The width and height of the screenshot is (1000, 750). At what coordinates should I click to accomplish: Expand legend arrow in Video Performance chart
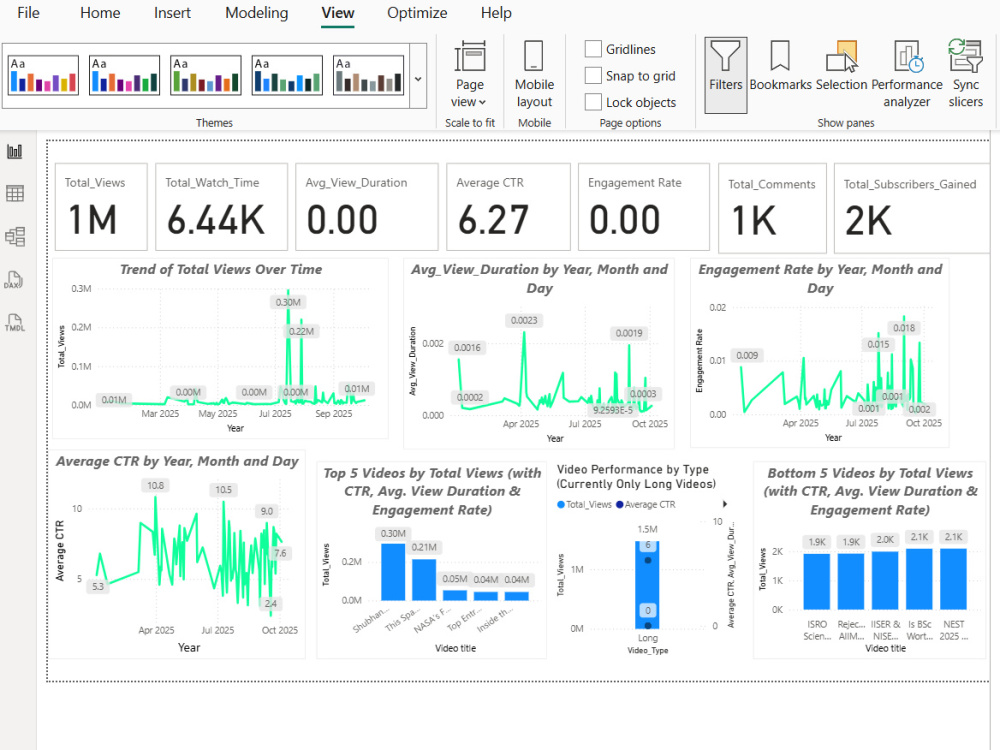click(x=724, y=504)
